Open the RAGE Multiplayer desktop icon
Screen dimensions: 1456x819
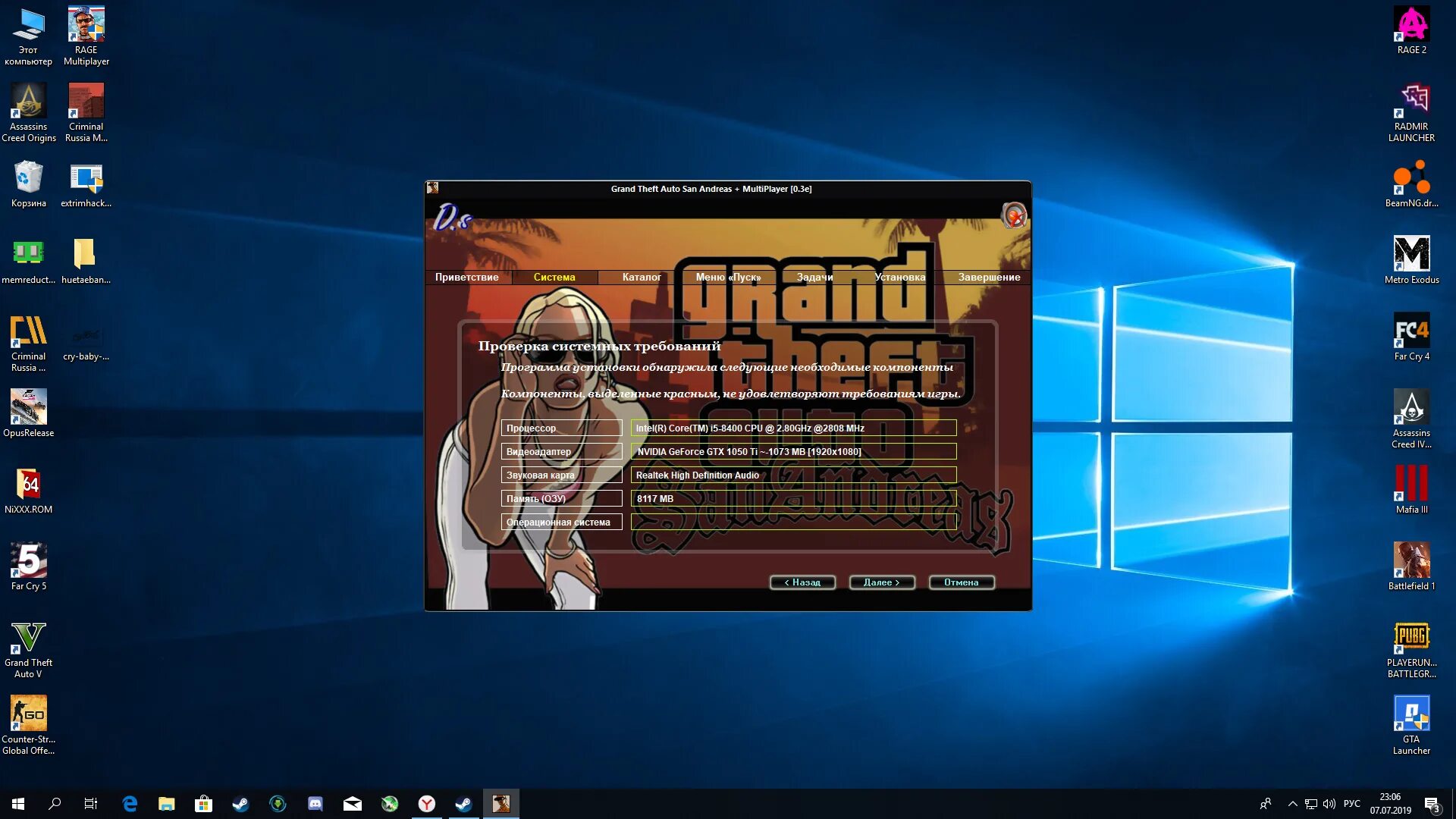point(86,36)
